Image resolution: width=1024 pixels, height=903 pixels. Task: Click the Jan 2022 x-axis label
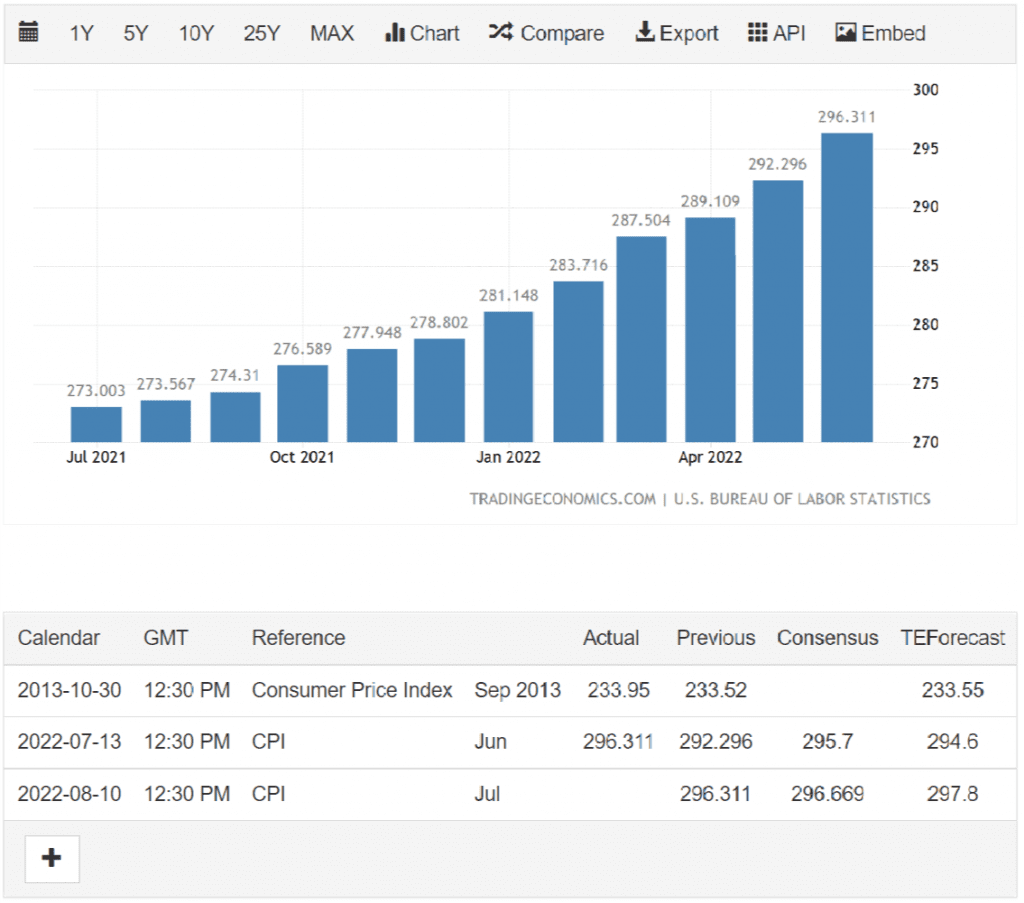(x=508, y=457)
